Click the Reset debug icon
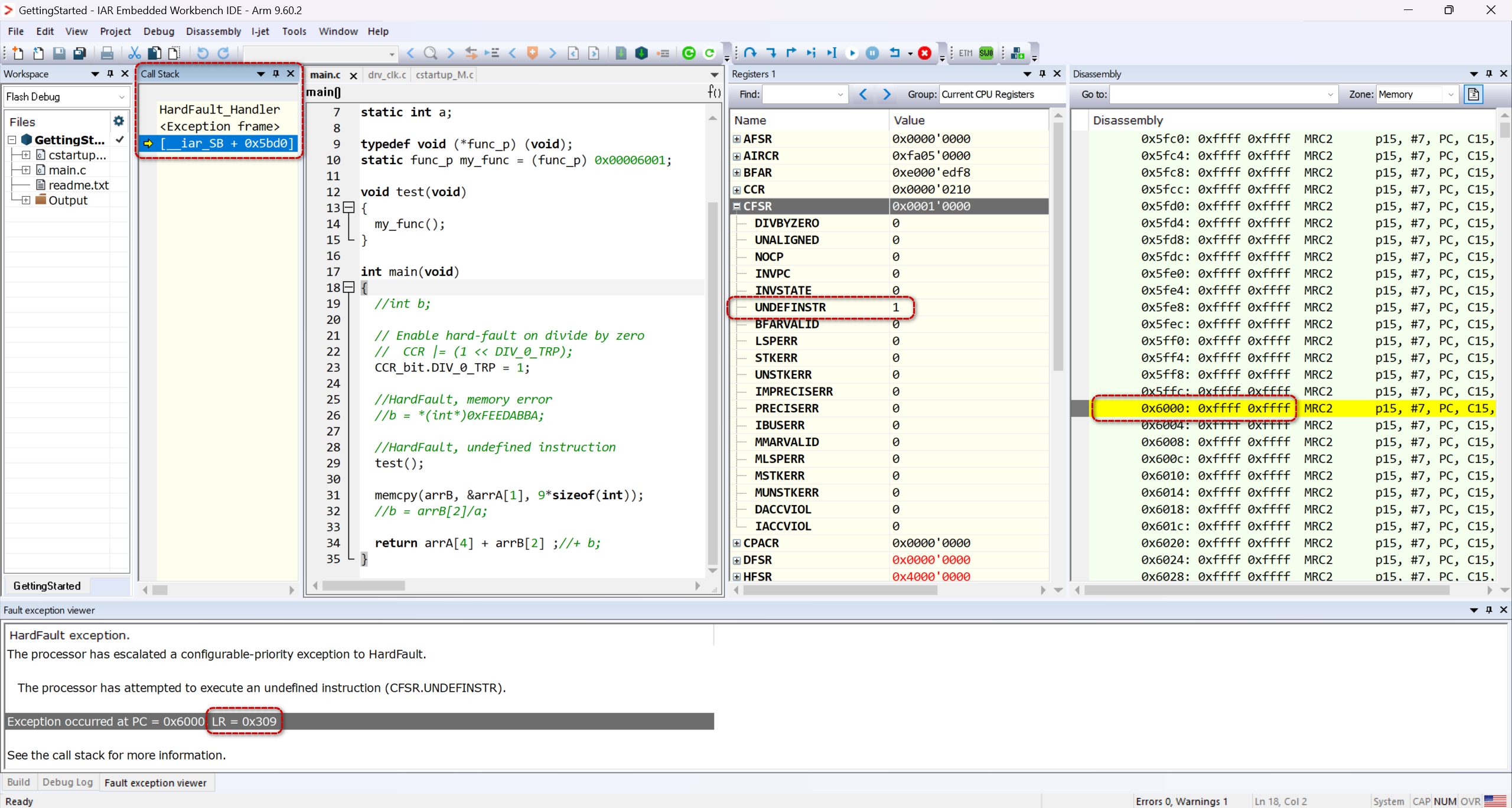Viewport: 1512px width, 808px height. point(897,53)
